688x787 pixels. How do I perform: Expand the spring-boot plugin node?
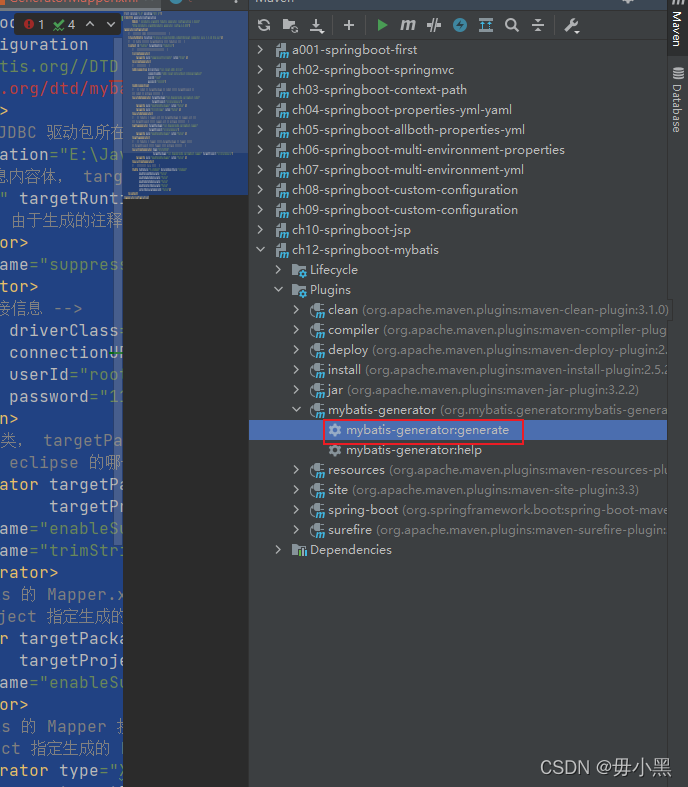tap(297, 510)
